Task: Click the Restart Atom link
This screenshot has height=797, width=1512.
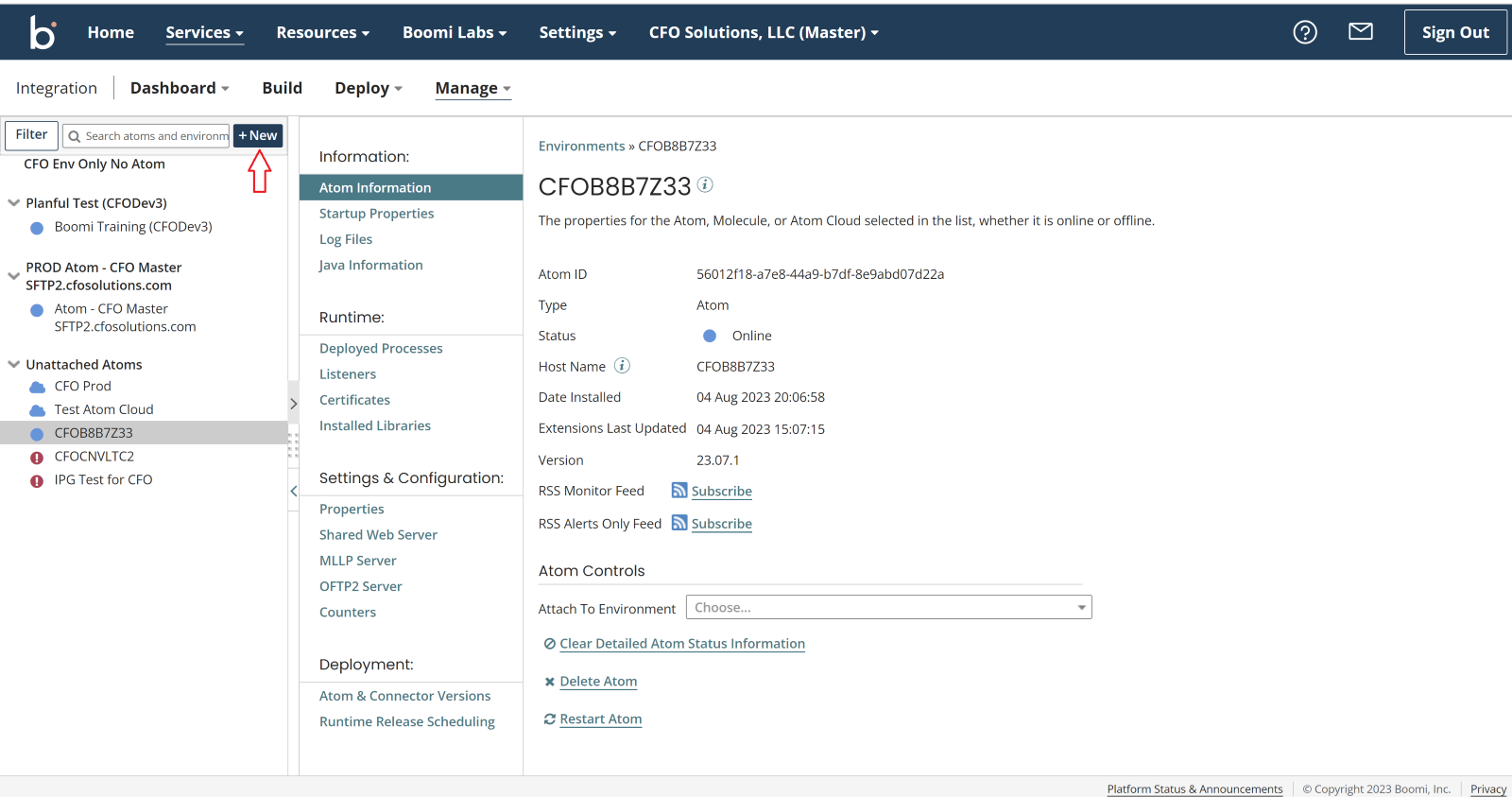Action: pos(600,719)
